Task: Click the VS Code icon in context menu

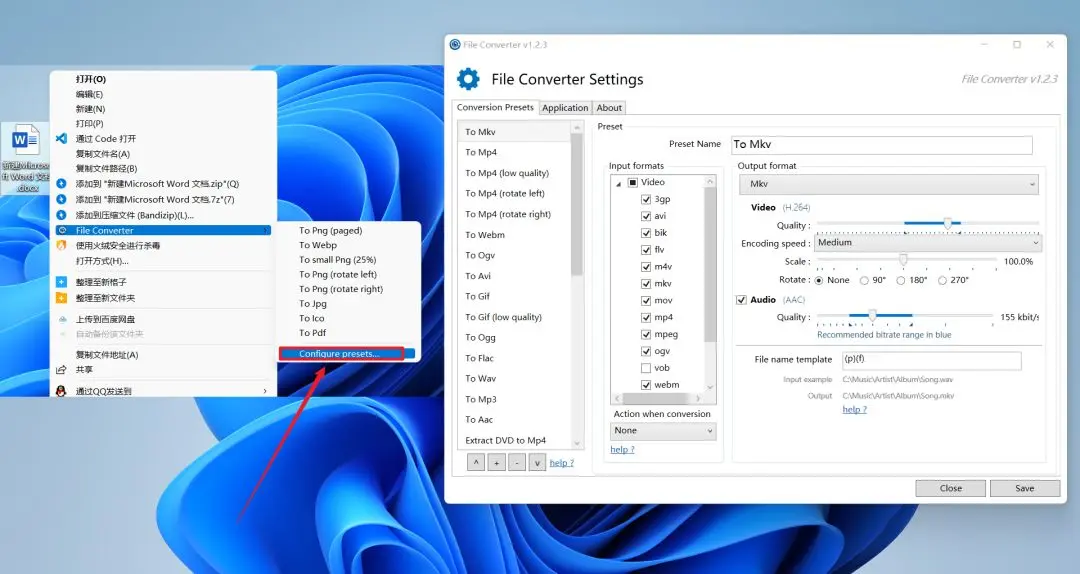Action: 61,139
